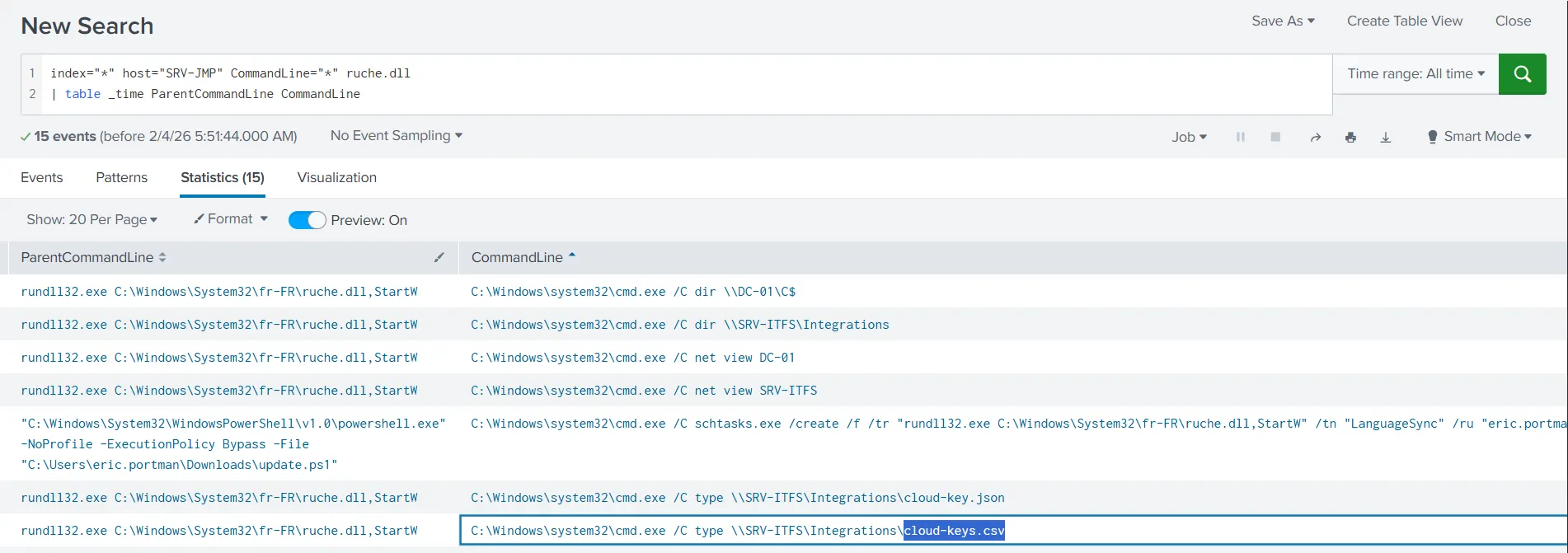1568x553 pixels.
Task: Edit the ParentCommandLine column with the pencil icon
Action: click(x=439, y=257)
